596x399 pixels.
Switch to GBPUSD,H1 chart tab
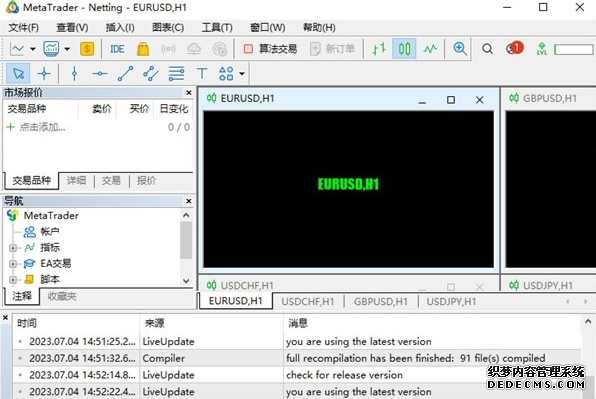(x=380, y=302)
